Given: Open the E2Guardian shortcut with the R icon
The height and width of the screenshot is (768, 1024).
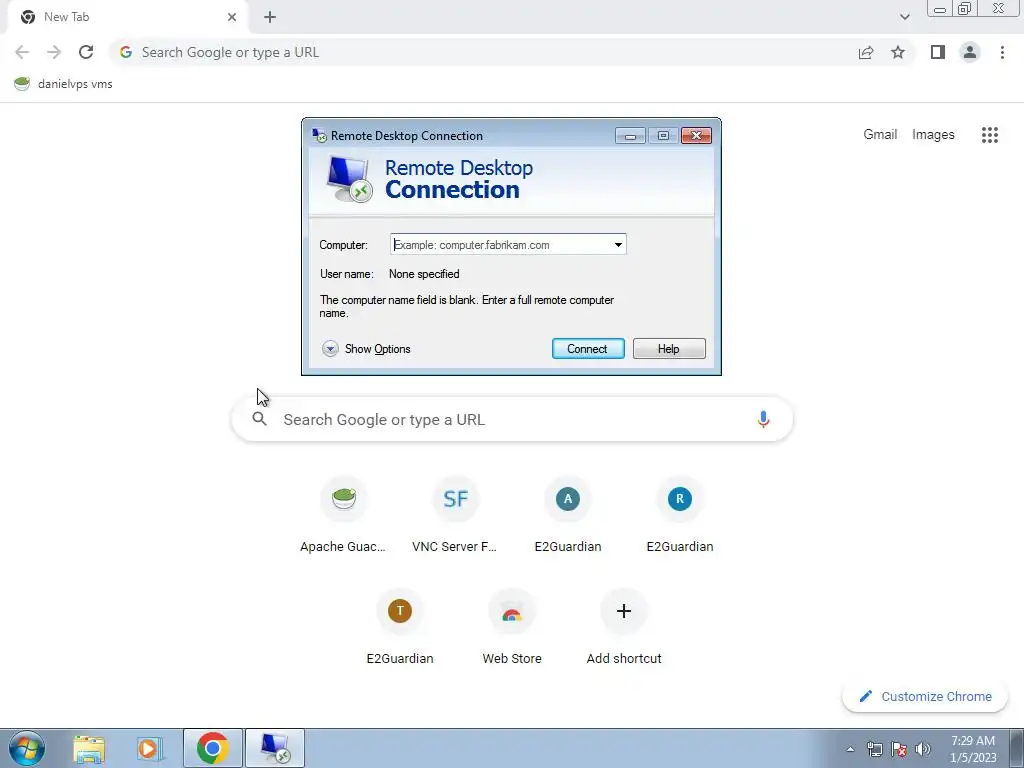Looking at the screenshot, I should [x=679, y=515].
